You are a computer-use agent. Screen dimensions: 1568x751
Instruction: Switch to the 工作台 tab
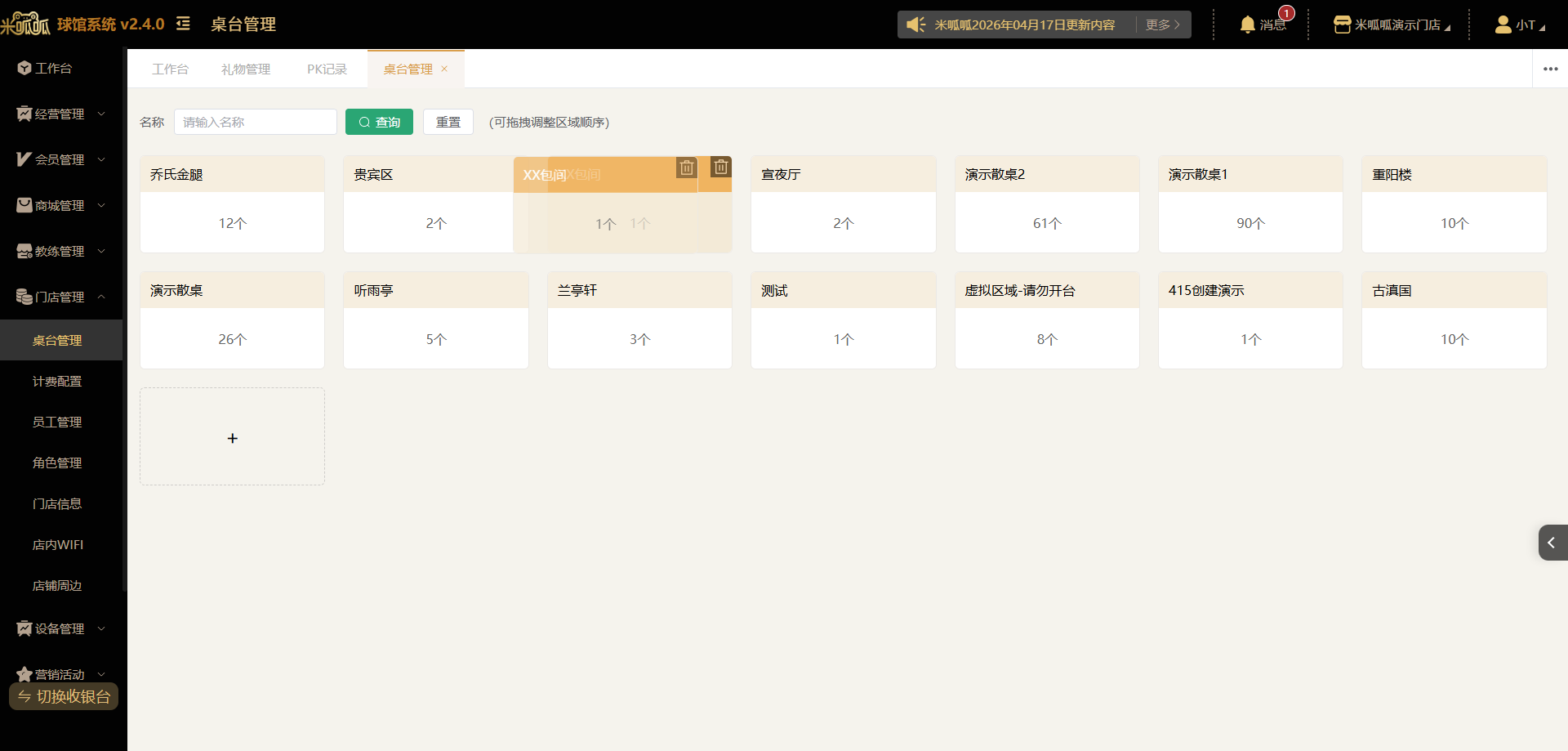[170, 69]
